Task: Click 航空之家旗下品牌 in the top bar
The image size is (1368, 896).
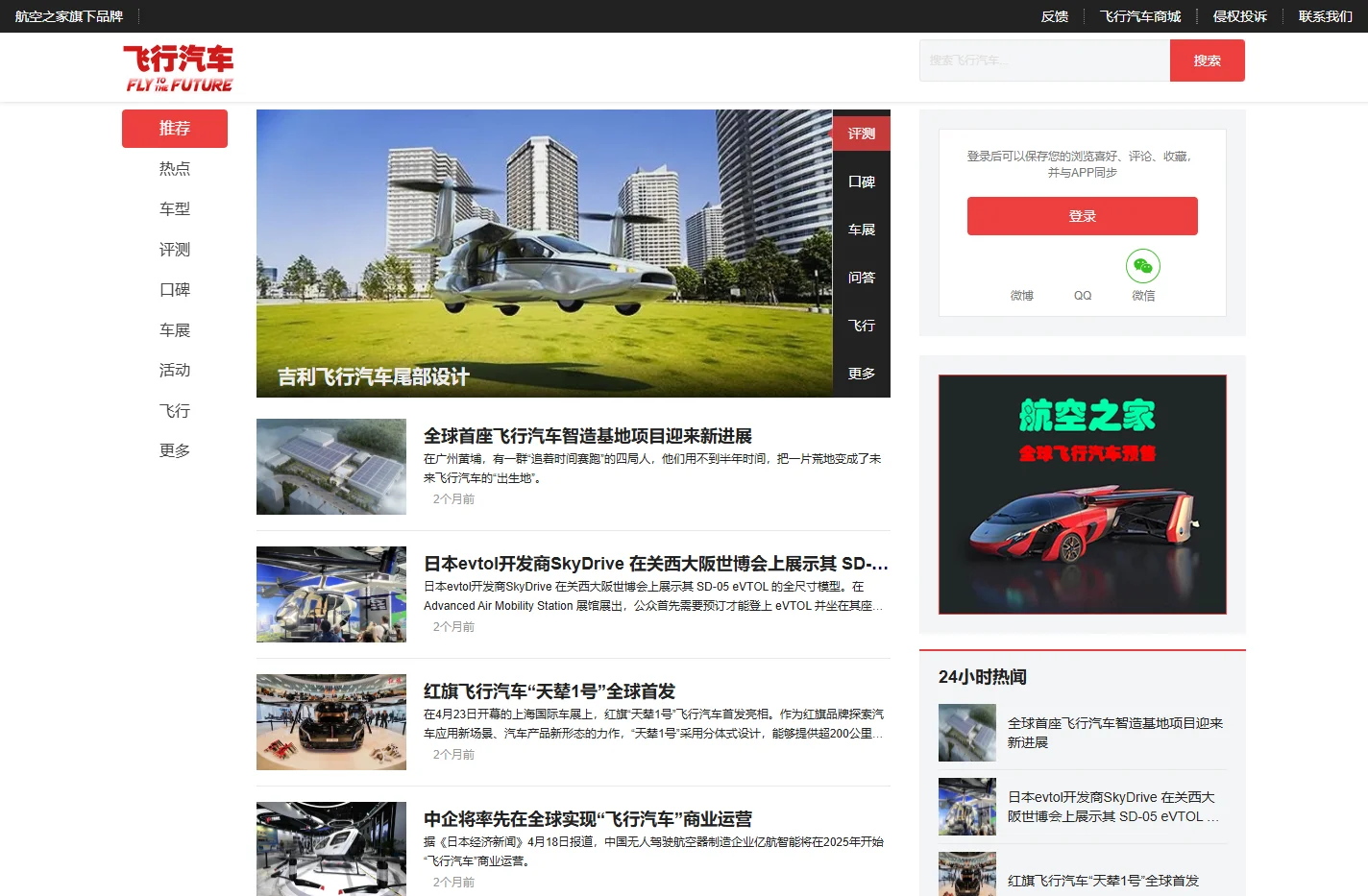Action: (69, 16)
